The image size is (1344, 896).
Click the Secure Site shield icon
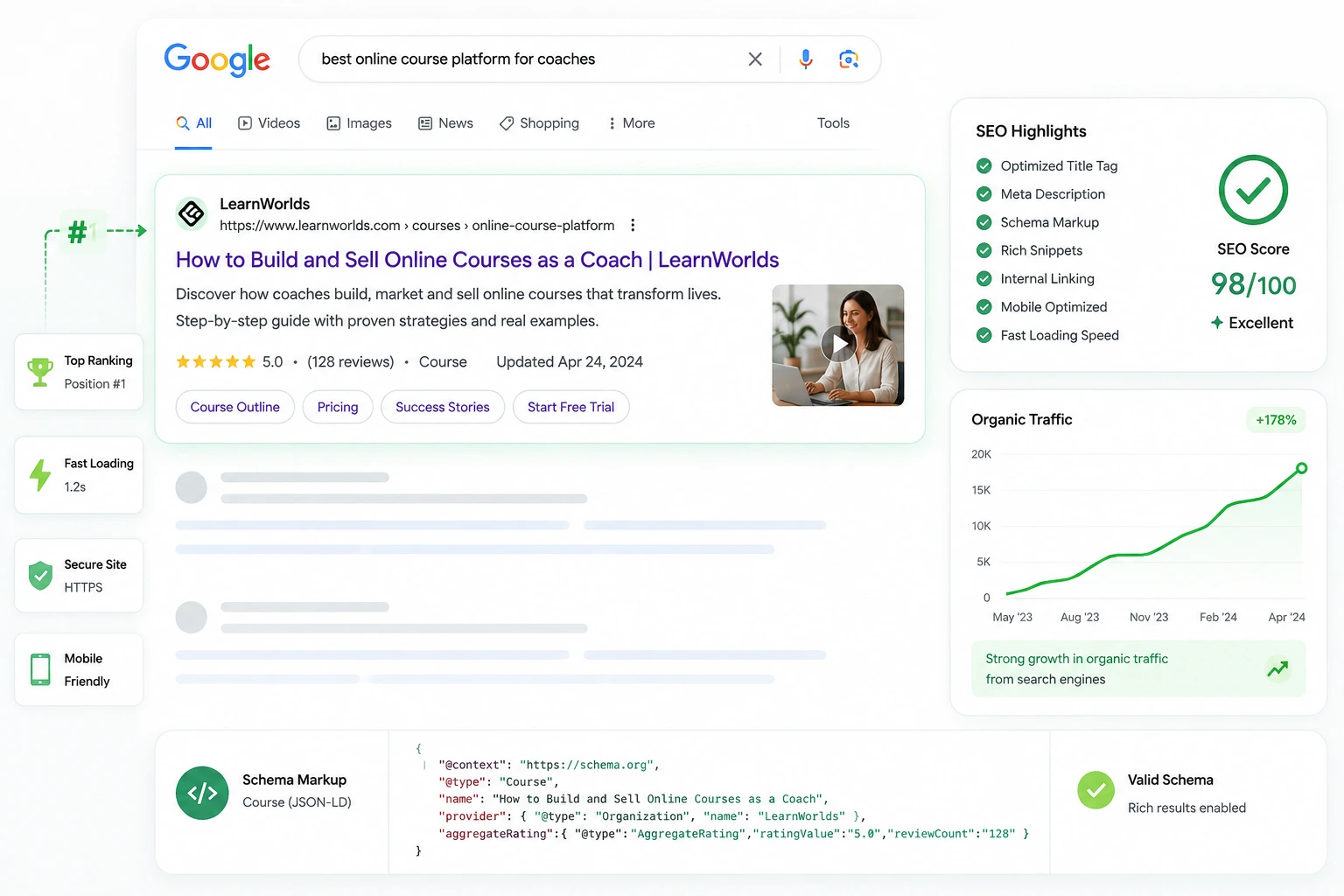(40, 576)
